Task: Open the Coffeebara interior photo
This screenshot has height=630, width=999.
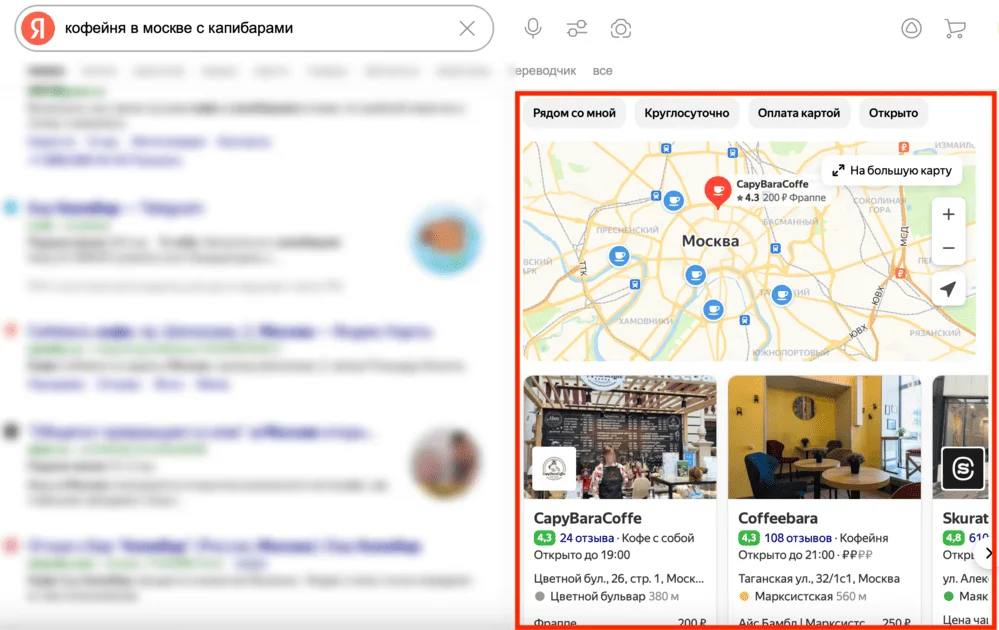Action: pos(824,437)
